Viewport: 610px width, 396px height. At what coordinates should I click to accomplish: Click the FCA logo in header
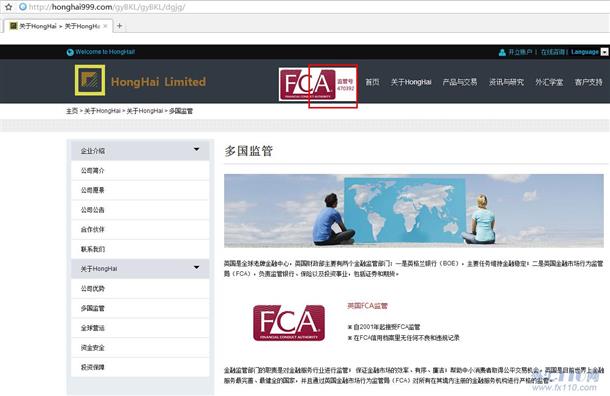coord(307,84)
